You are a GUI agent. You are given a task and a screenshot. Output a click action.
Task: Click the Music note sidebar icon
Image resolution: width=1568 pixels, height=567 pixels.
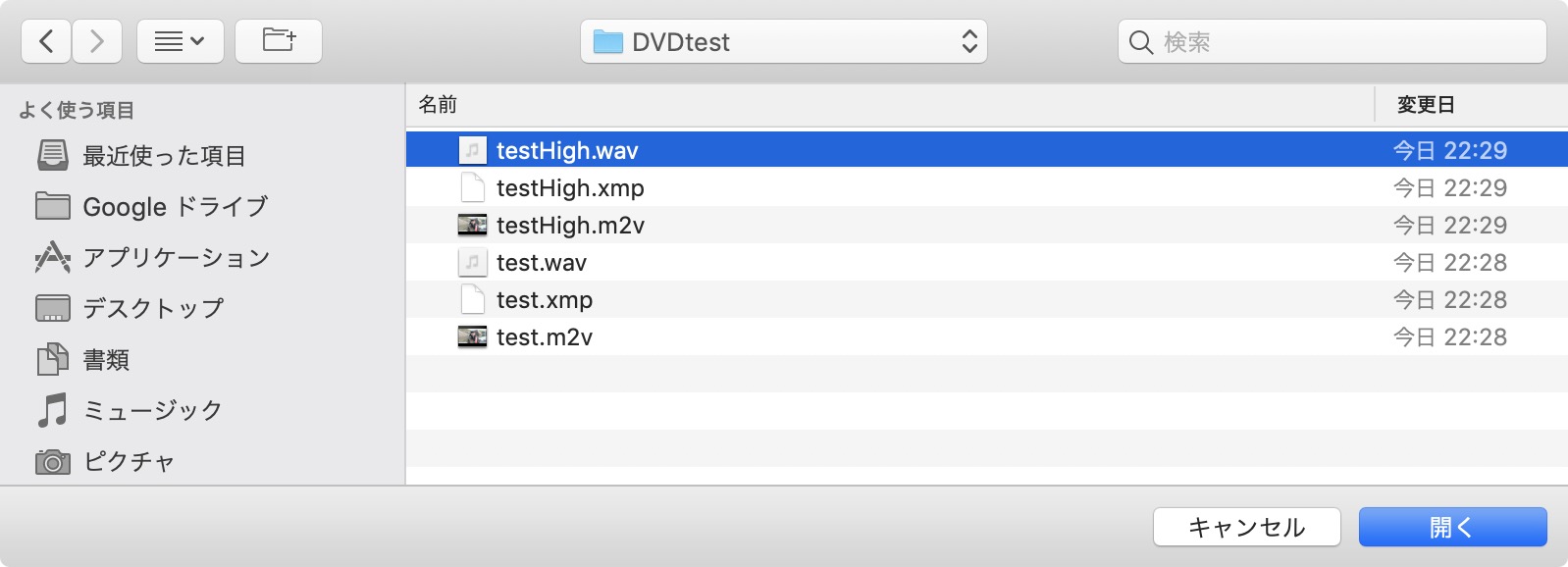click(53, 410)
